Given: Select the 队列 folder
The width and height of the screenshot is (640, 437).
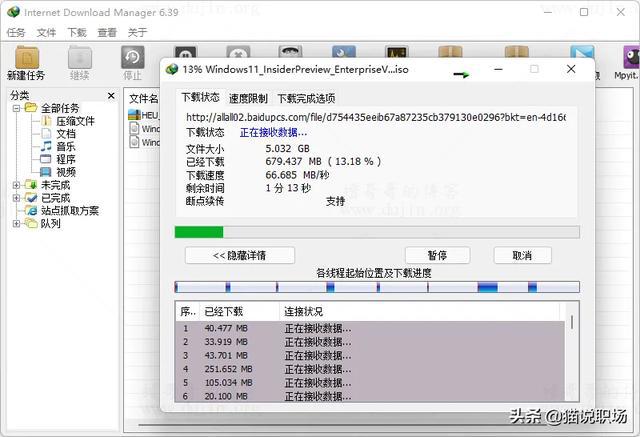Looking at the screenshot, I should click(x=51, y=223).
